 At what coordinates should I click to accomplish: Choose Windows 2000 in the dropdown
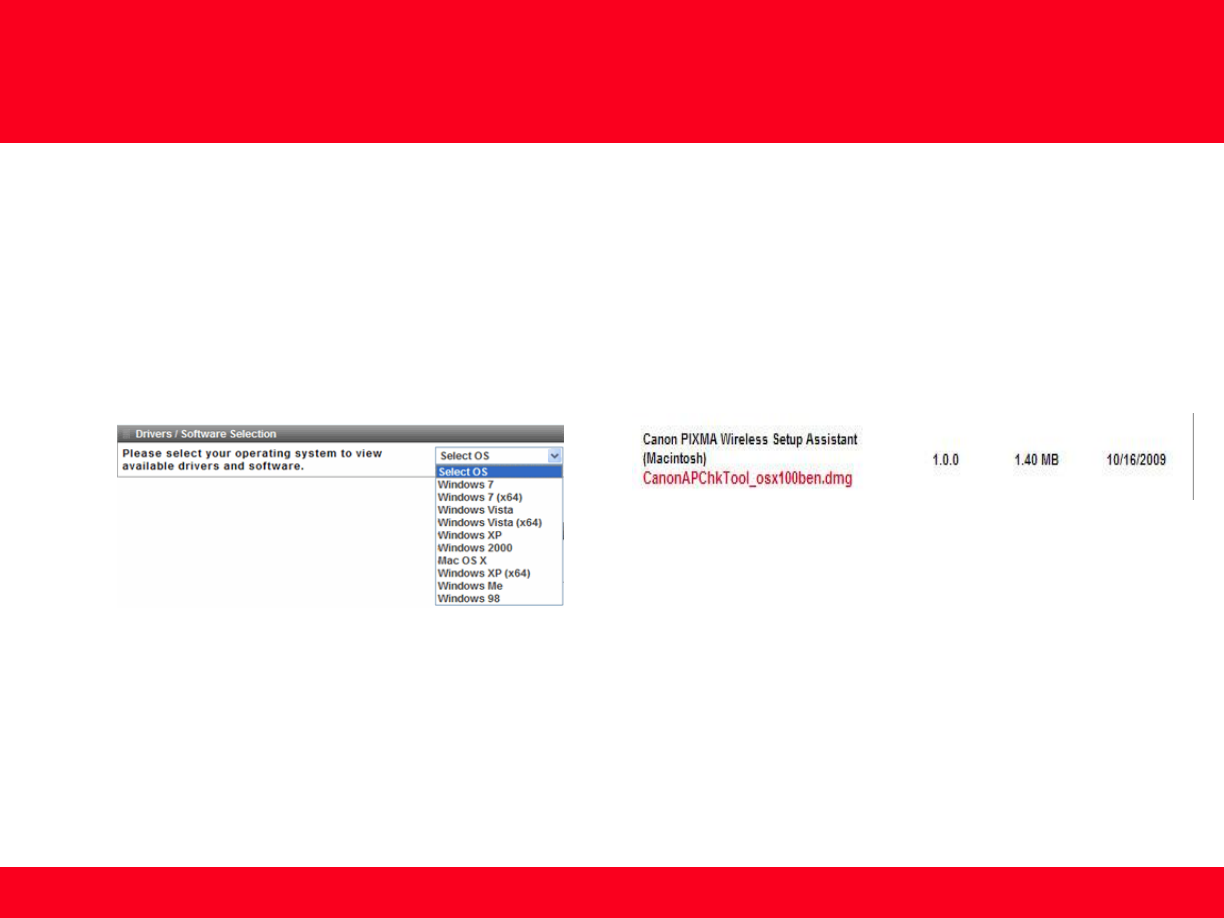(x=499, y=548)
